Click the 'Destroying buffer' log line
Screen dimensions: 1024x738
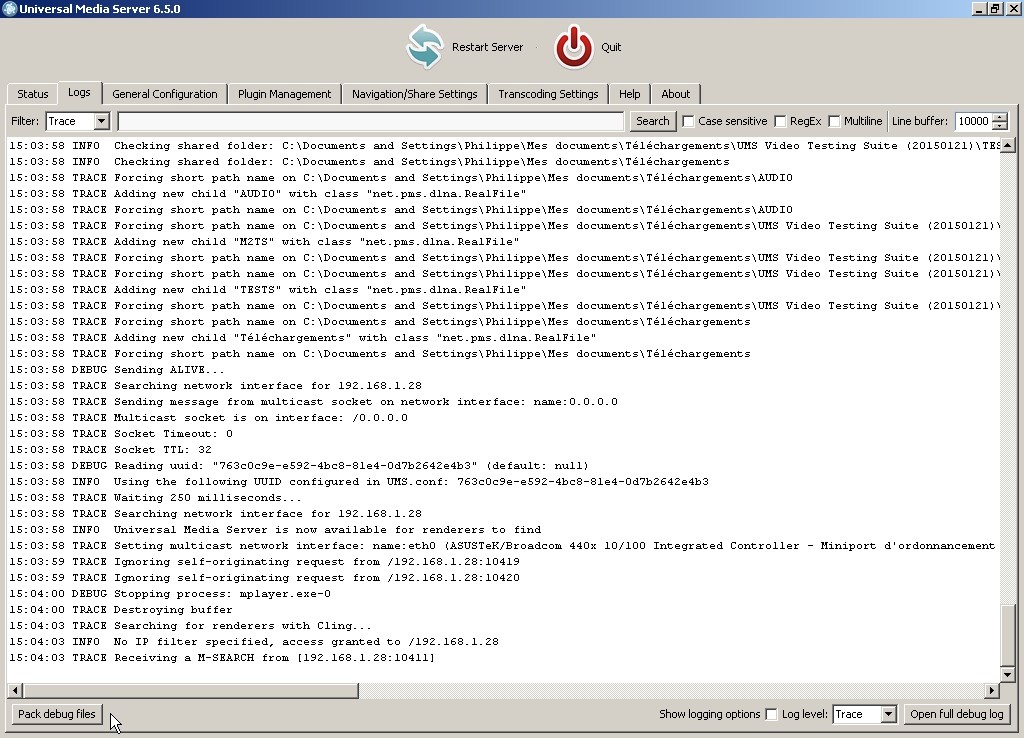[x=121, y=610]
